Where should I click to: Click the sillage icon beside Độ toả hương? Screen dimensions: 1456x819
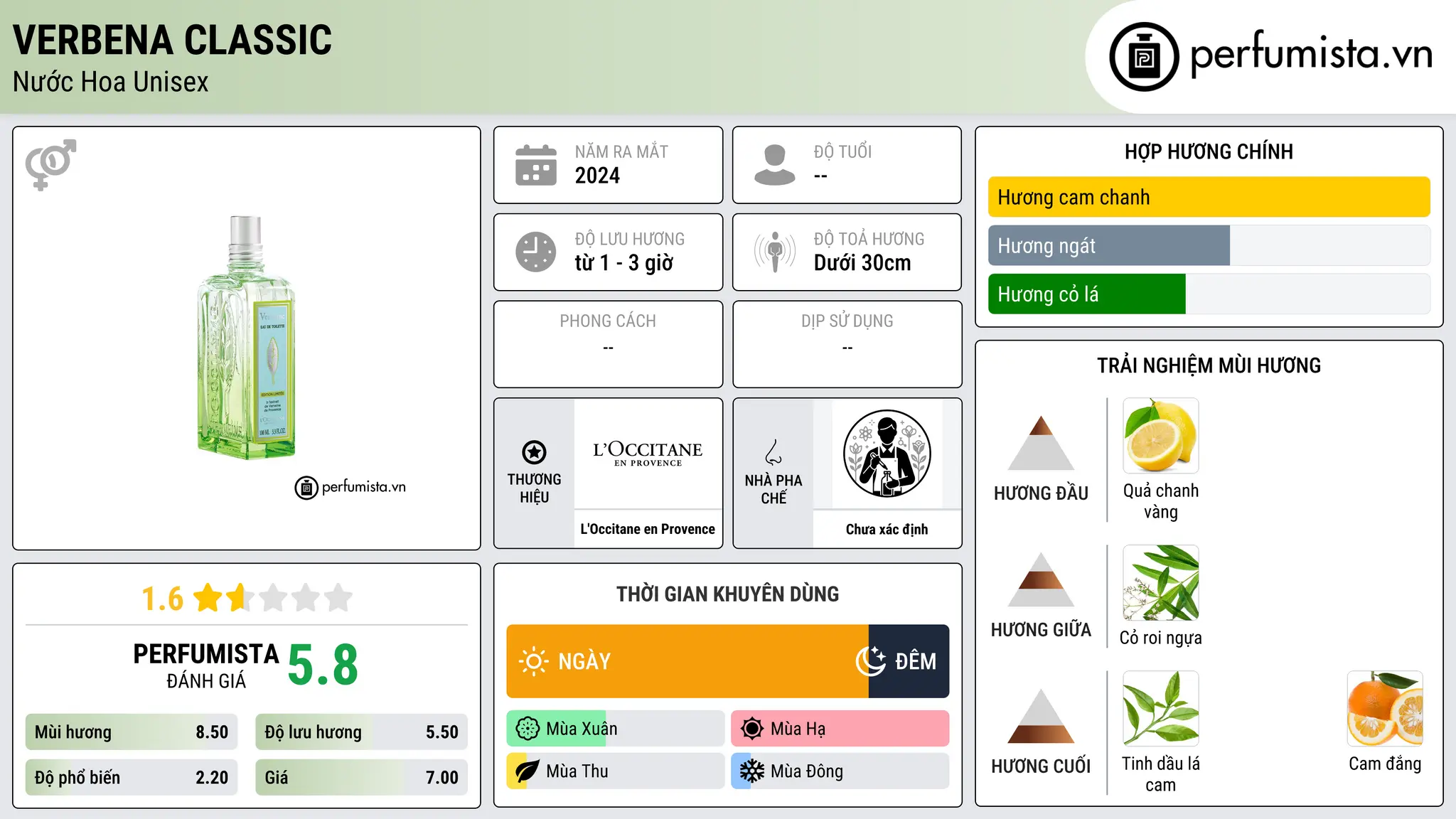(x=775, y=252)
